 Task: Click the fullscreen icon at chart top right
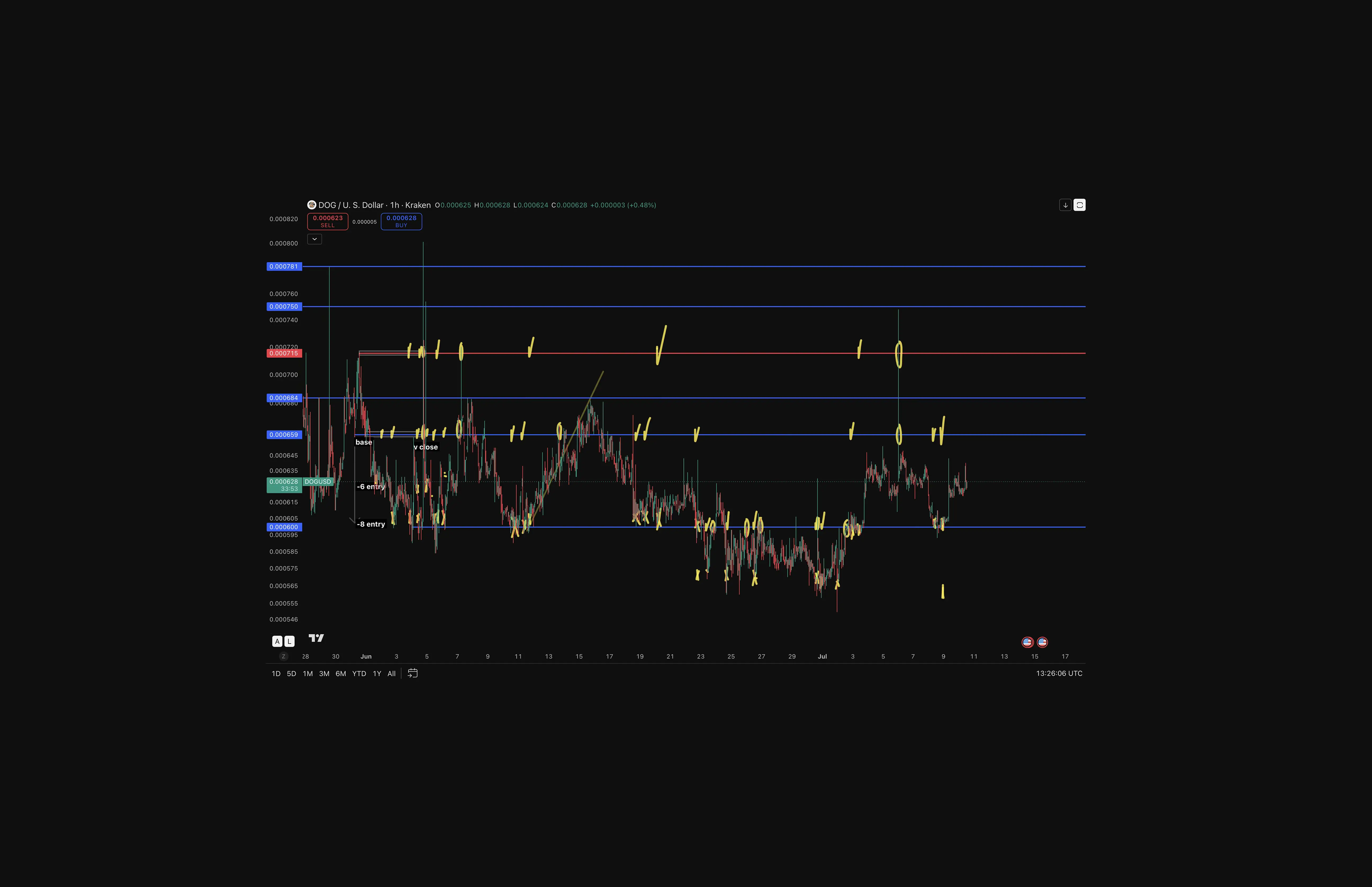pyautogui.click(x=1080, y=205)
